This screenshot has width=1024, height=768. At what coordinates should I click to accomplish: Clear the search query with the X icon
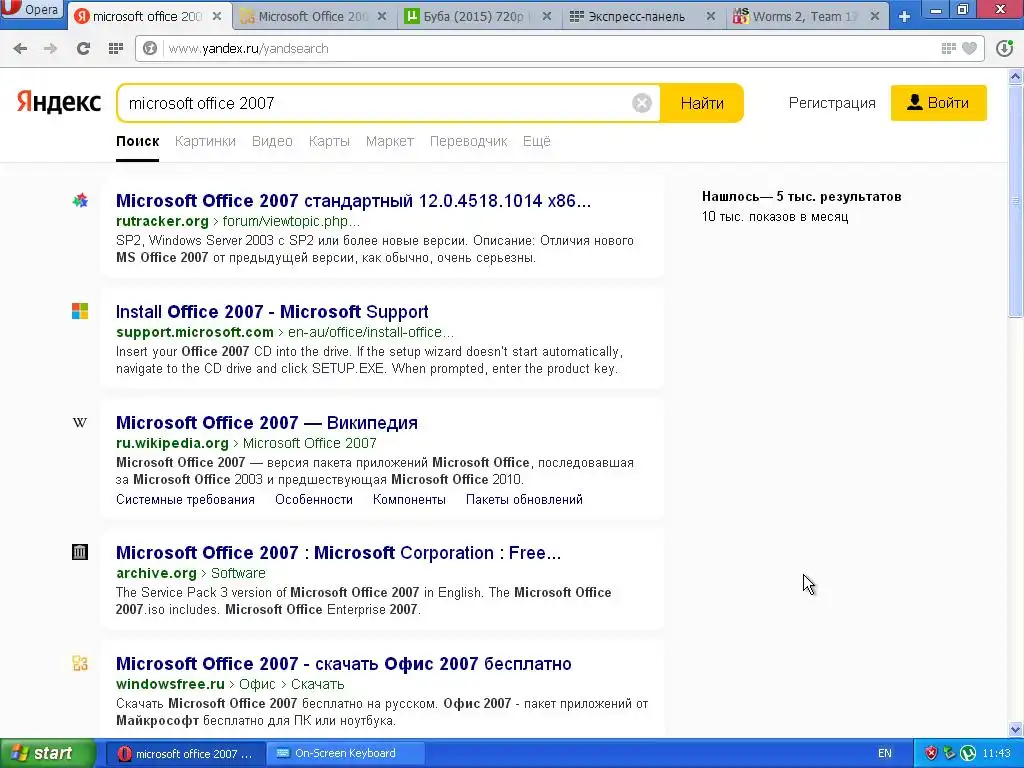coord(642,103)
